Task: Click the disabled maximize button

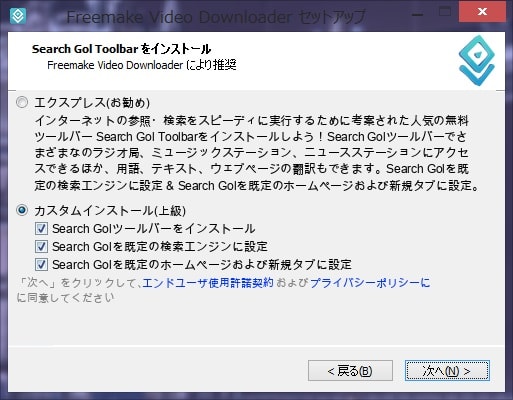Action: tap(445, 12)
